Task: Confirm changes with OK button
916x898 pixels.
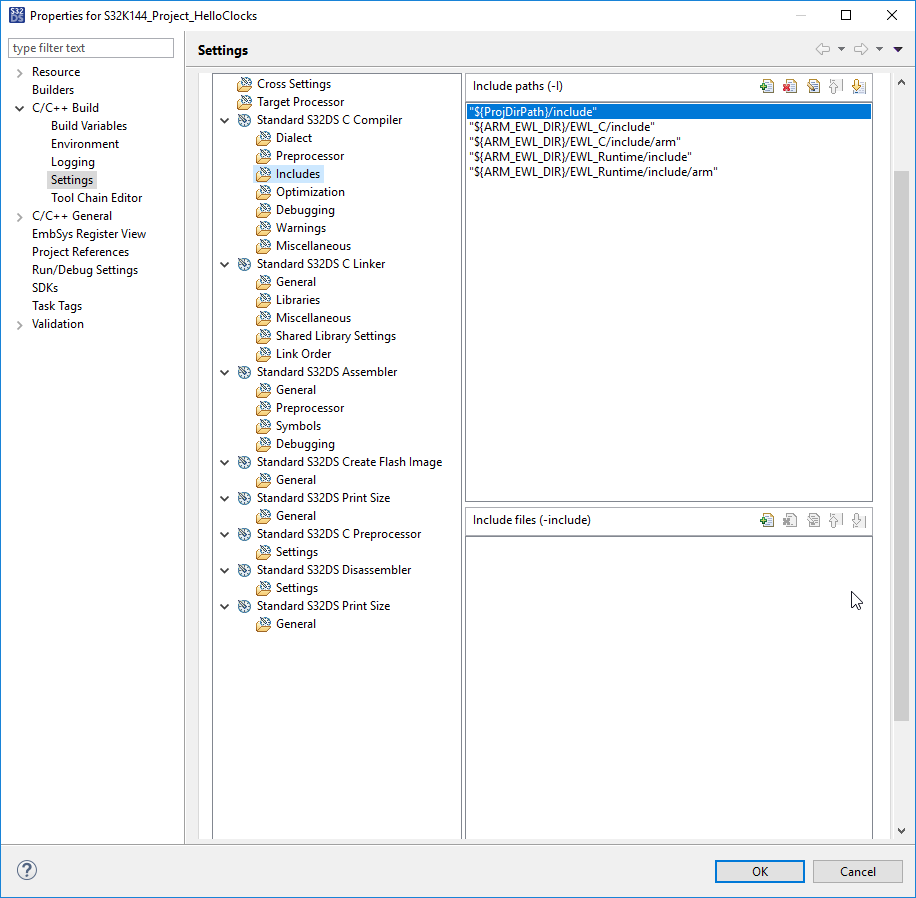Action: tap(759, 871)
